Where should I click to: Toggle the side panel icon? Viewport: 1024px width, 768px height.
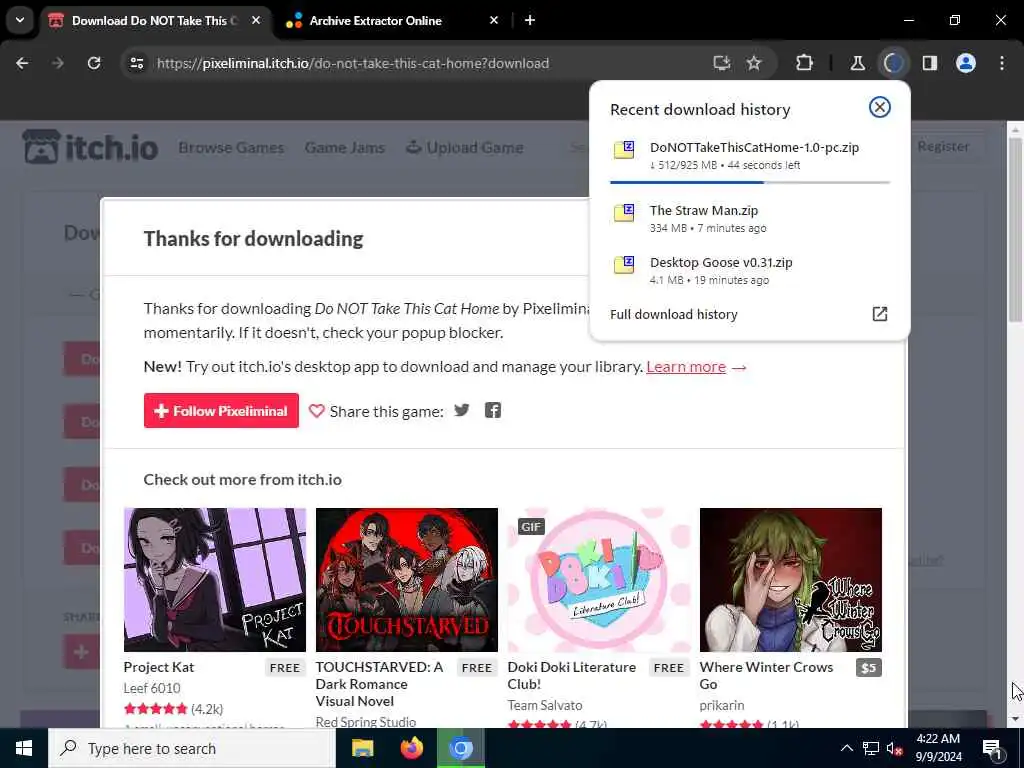929,63
